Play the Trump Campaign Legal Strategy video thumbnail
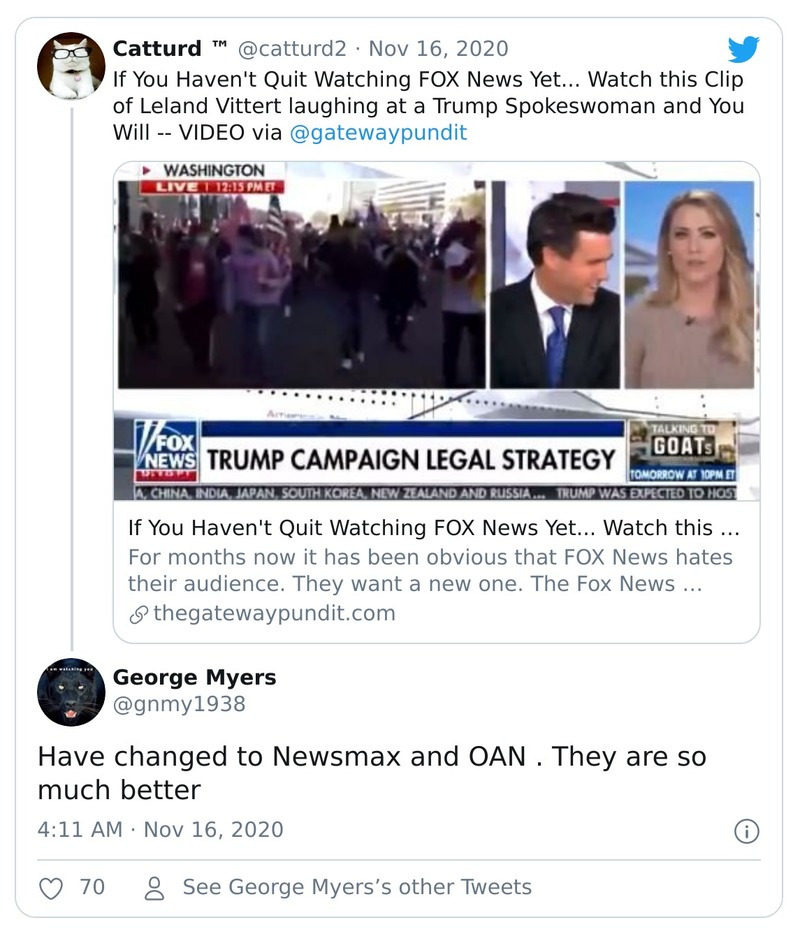The image size is (800, 934). [x=436, y=331]
